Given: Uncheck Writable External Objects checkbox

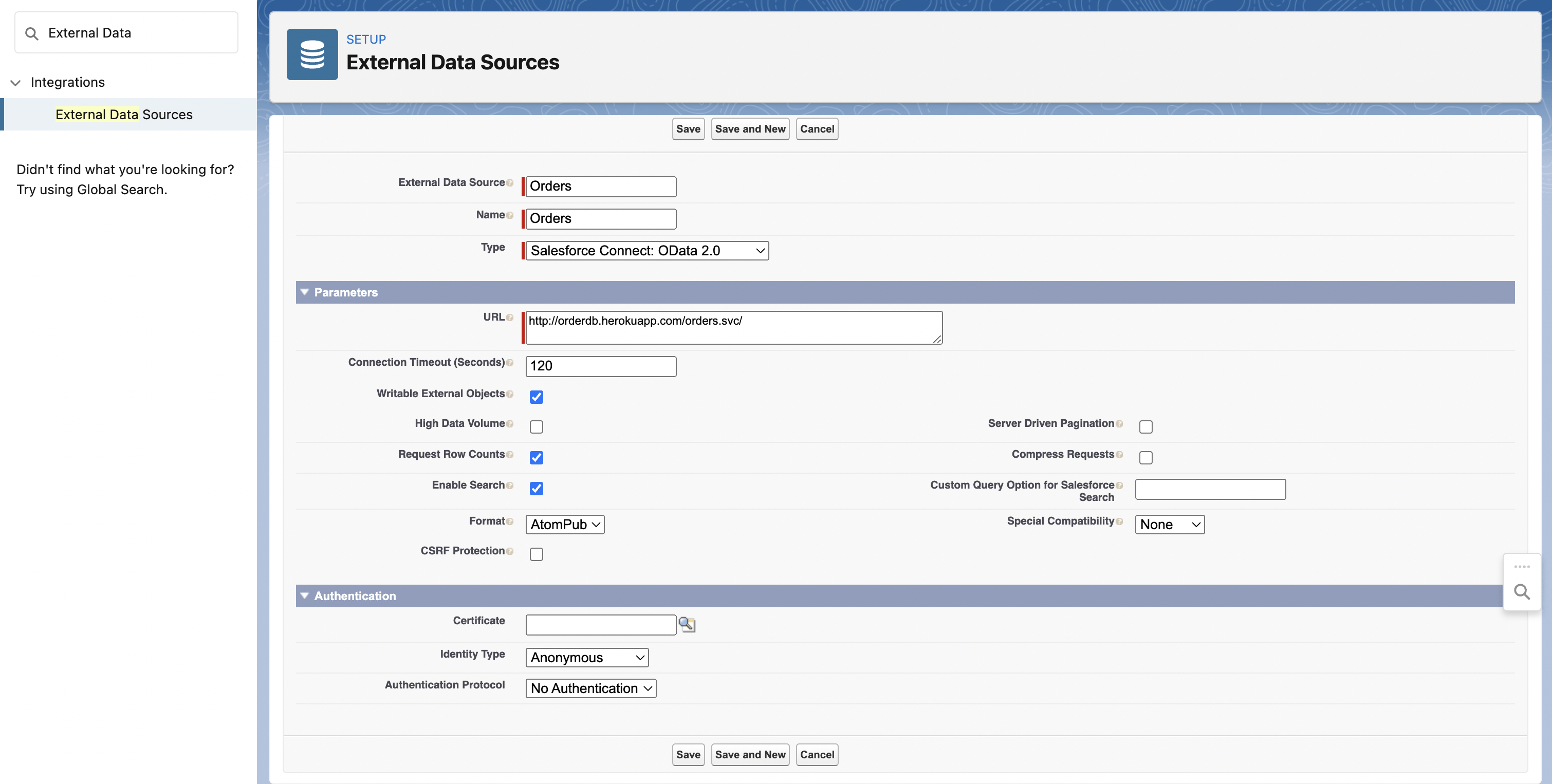Looking at the screenshot, I should click(x=536, y=397).
